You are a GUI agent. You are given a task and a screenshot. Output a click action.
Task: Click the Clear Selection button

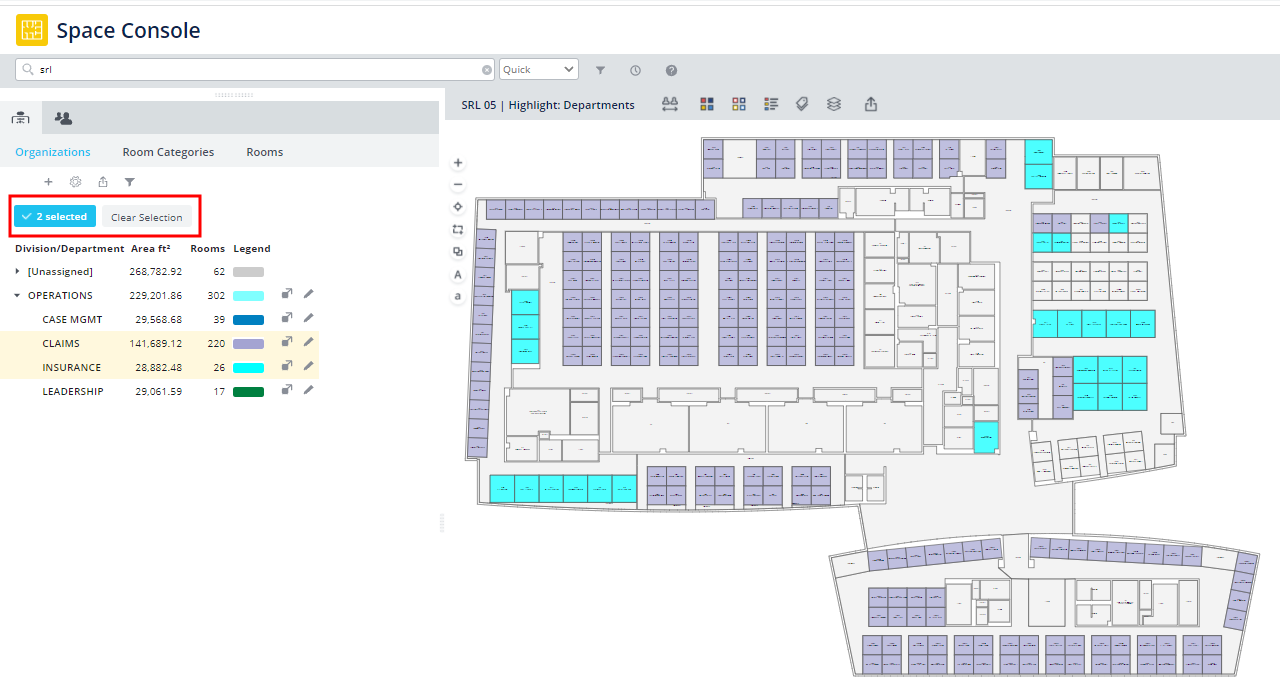147,217
